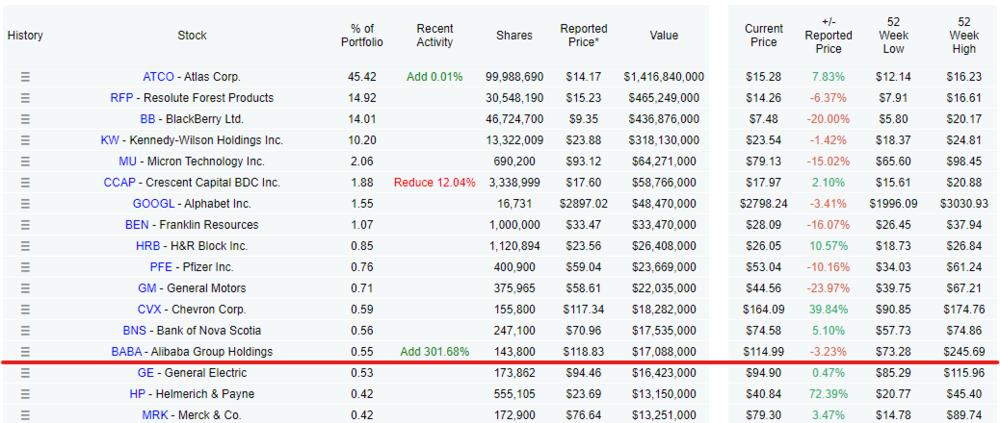Open history icon for Alphabet row
Viewport: 1000px width, 423px height.
pyautogui.click(x=25, y=204)
